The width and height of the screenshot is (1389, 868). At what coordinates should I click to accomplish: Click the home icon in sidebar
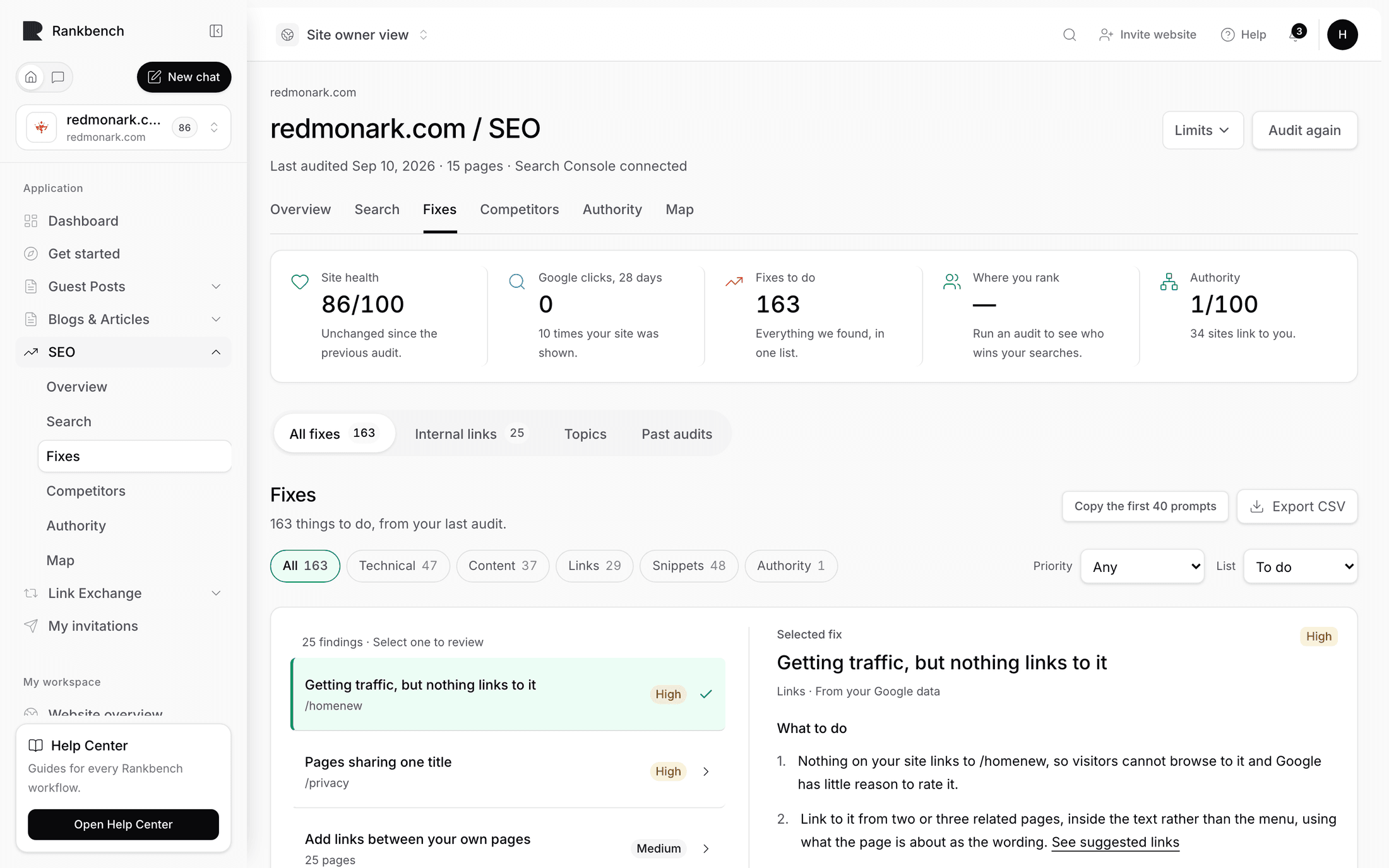tap(31, 77)
